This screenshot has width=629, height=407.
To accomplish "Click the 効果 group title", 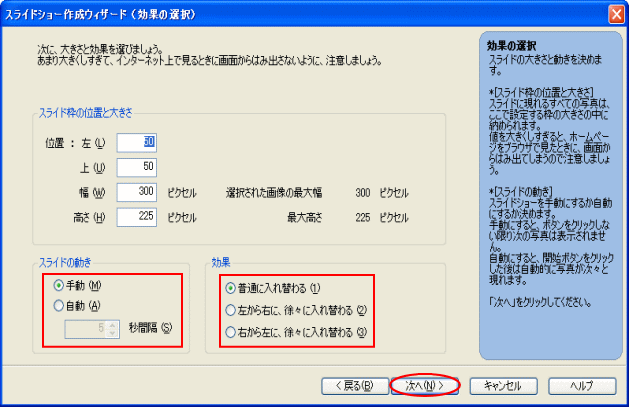I will 221,263.
